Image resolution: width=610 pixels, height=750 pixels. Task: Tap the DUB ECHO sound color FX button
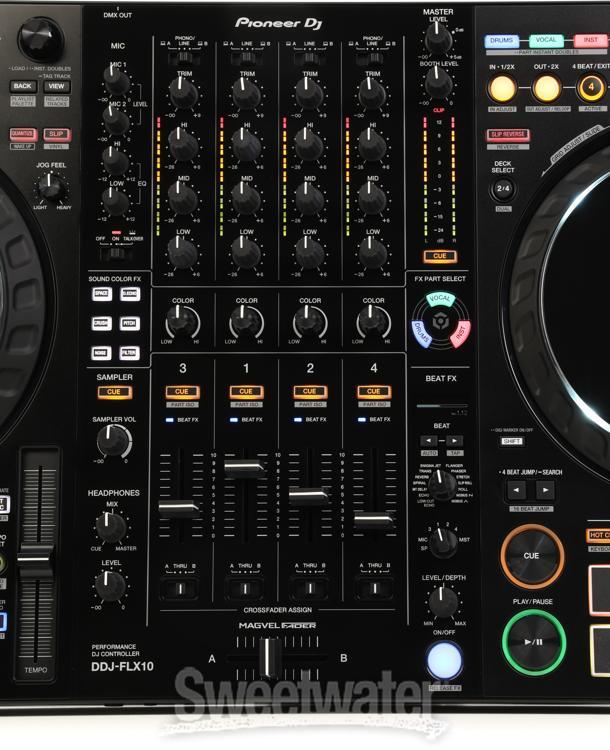(130, 293)
